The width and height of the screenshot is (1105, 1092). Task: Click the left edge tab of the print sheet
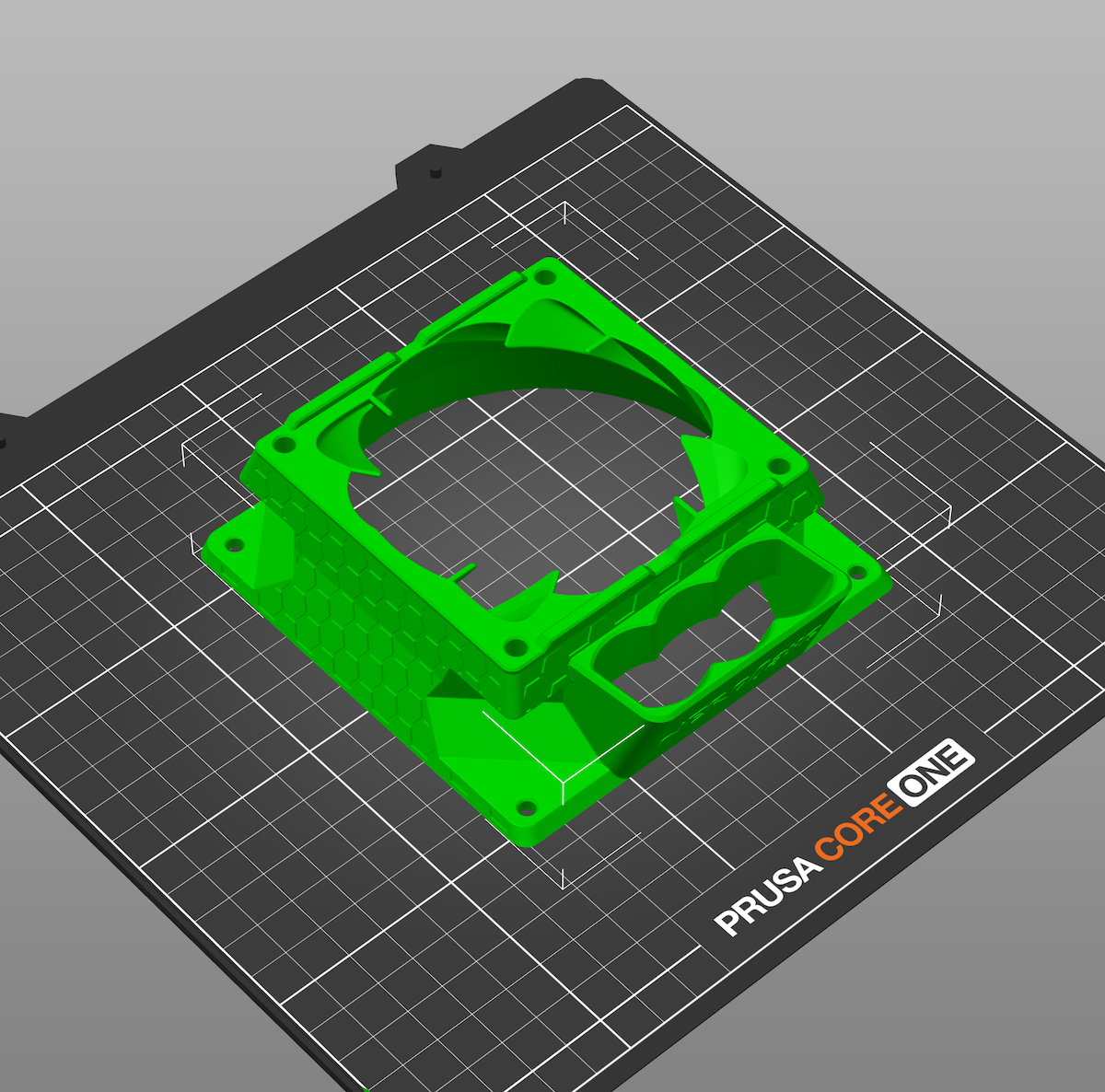[x=14, y=442]
